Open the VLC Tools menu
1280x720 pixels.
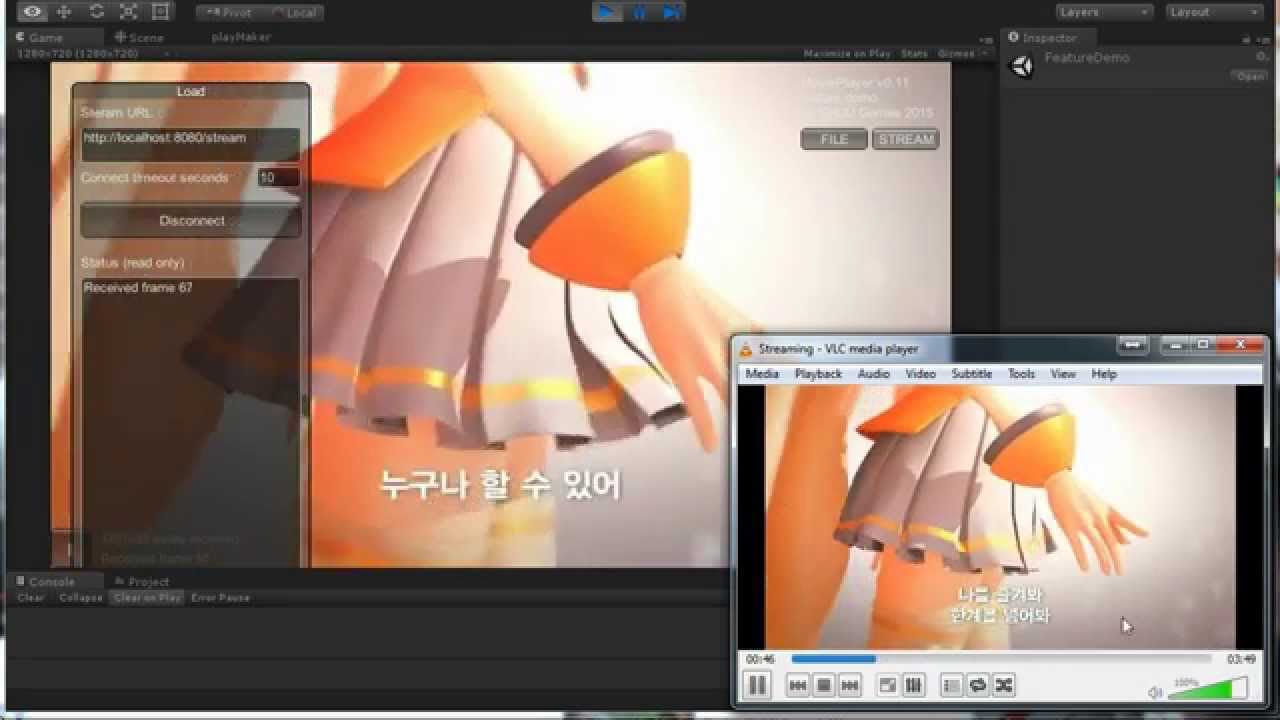(1021, 374)
